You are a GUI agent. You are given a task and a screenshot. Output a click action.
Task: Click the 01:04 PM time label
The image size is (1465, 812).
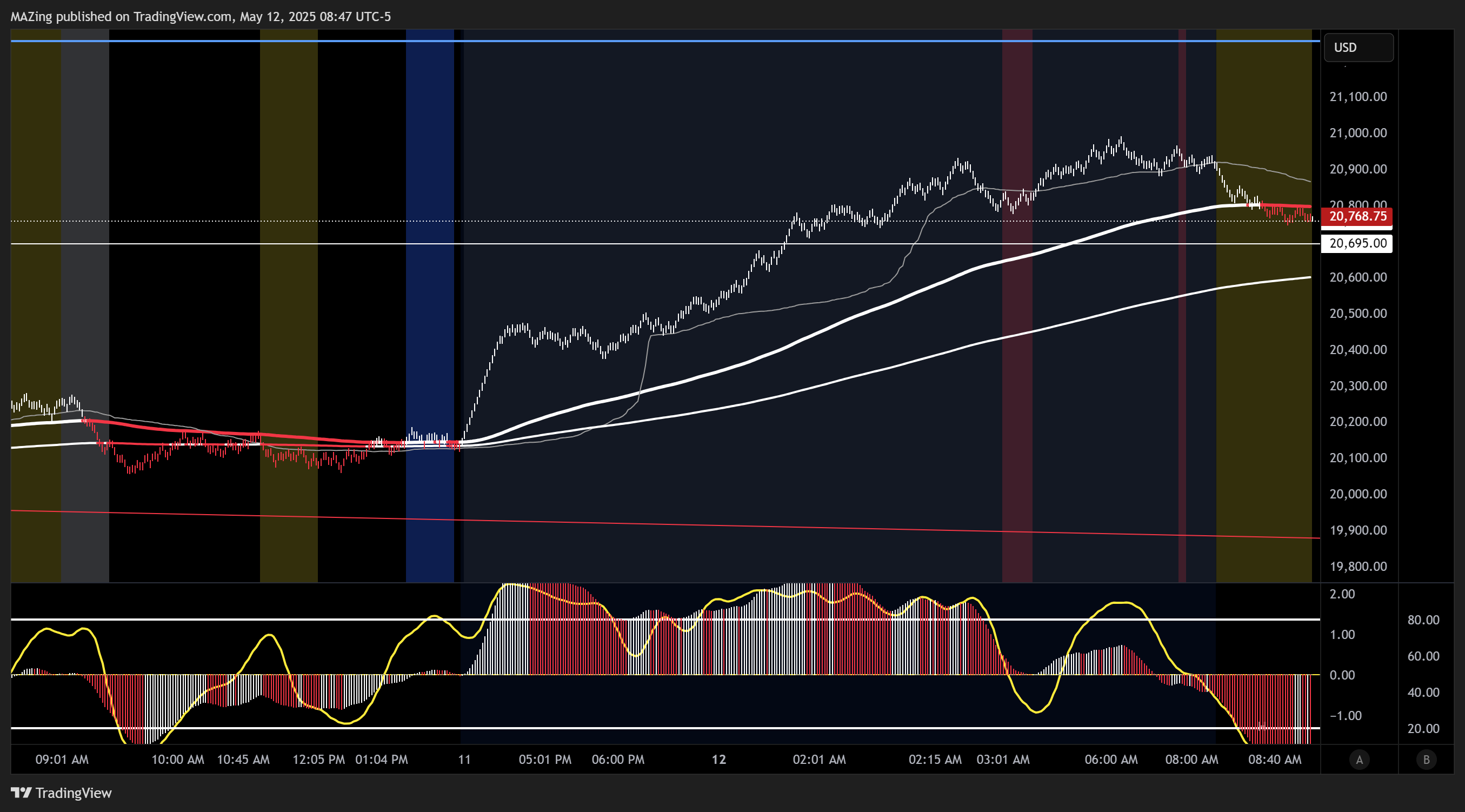pos(382,760)
